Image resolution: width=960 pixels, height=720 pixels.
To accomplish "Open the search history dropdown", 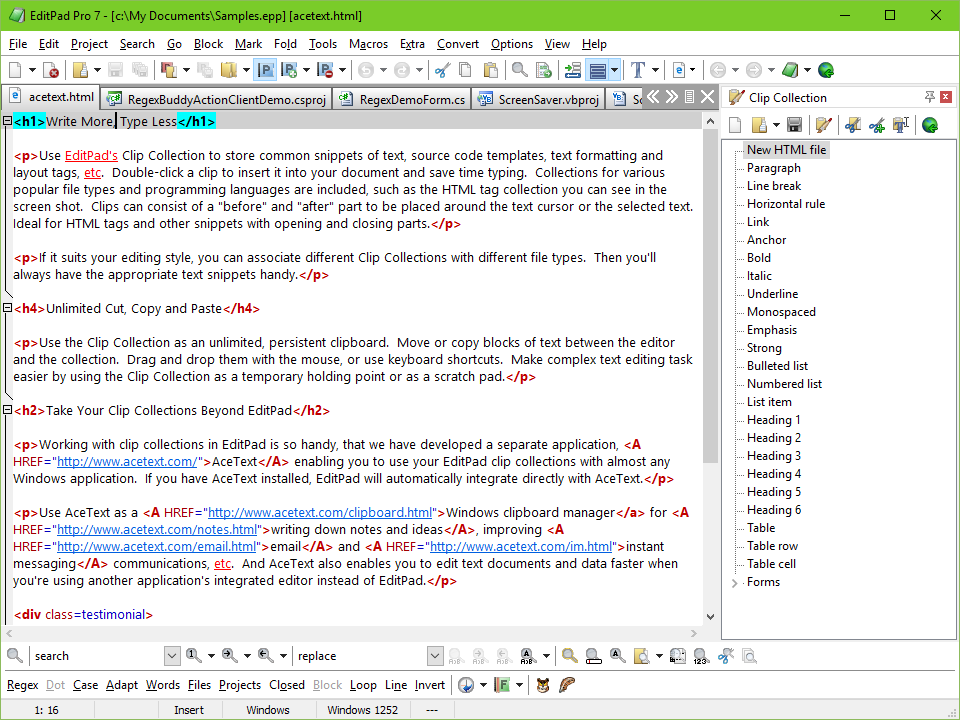I will coord(172,656).
